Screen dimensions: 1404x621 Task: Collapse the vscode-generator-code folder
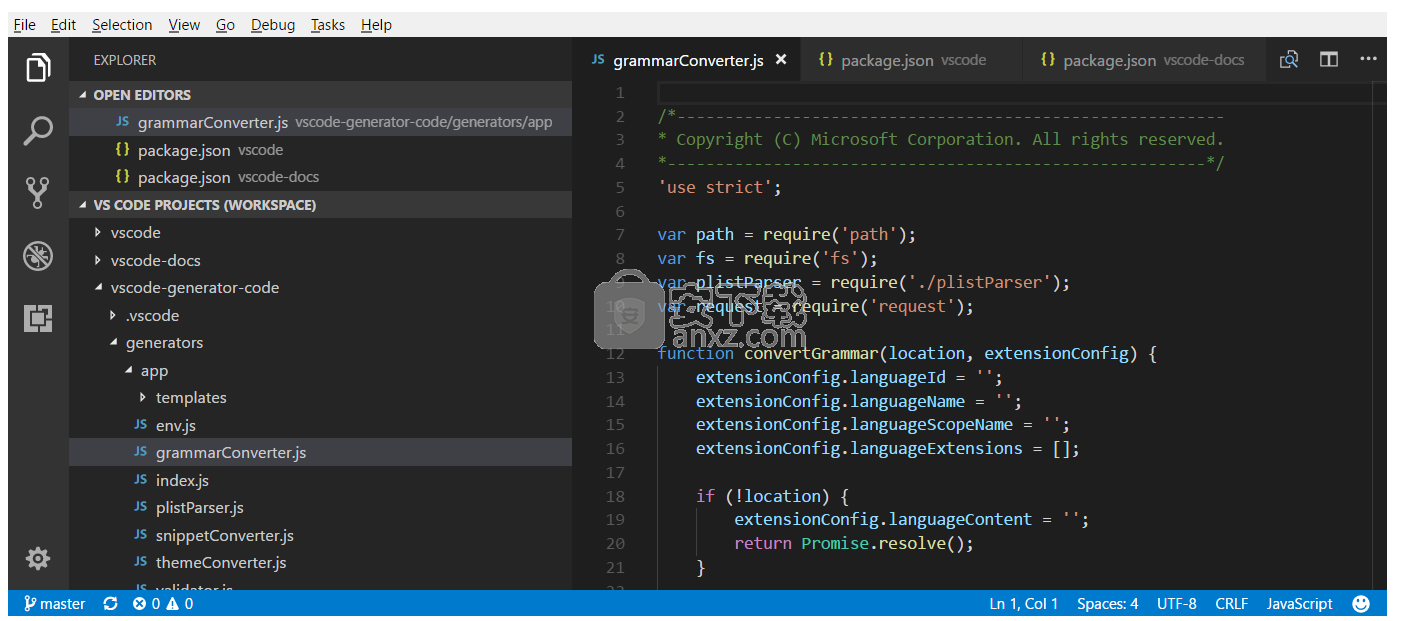[x=97, y=287]
